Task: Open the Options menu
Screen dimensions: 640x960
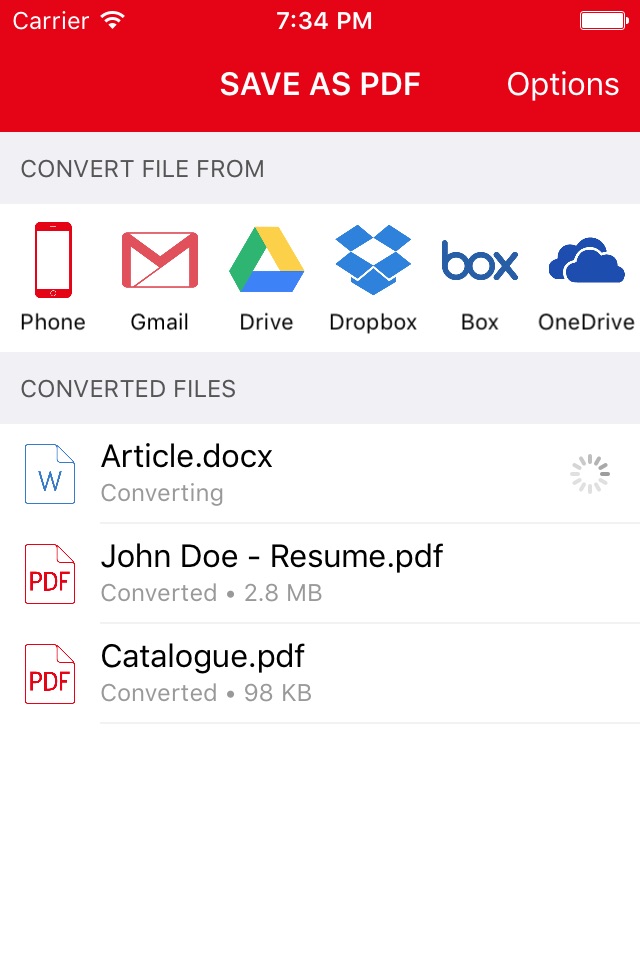Action: point(563,84)
